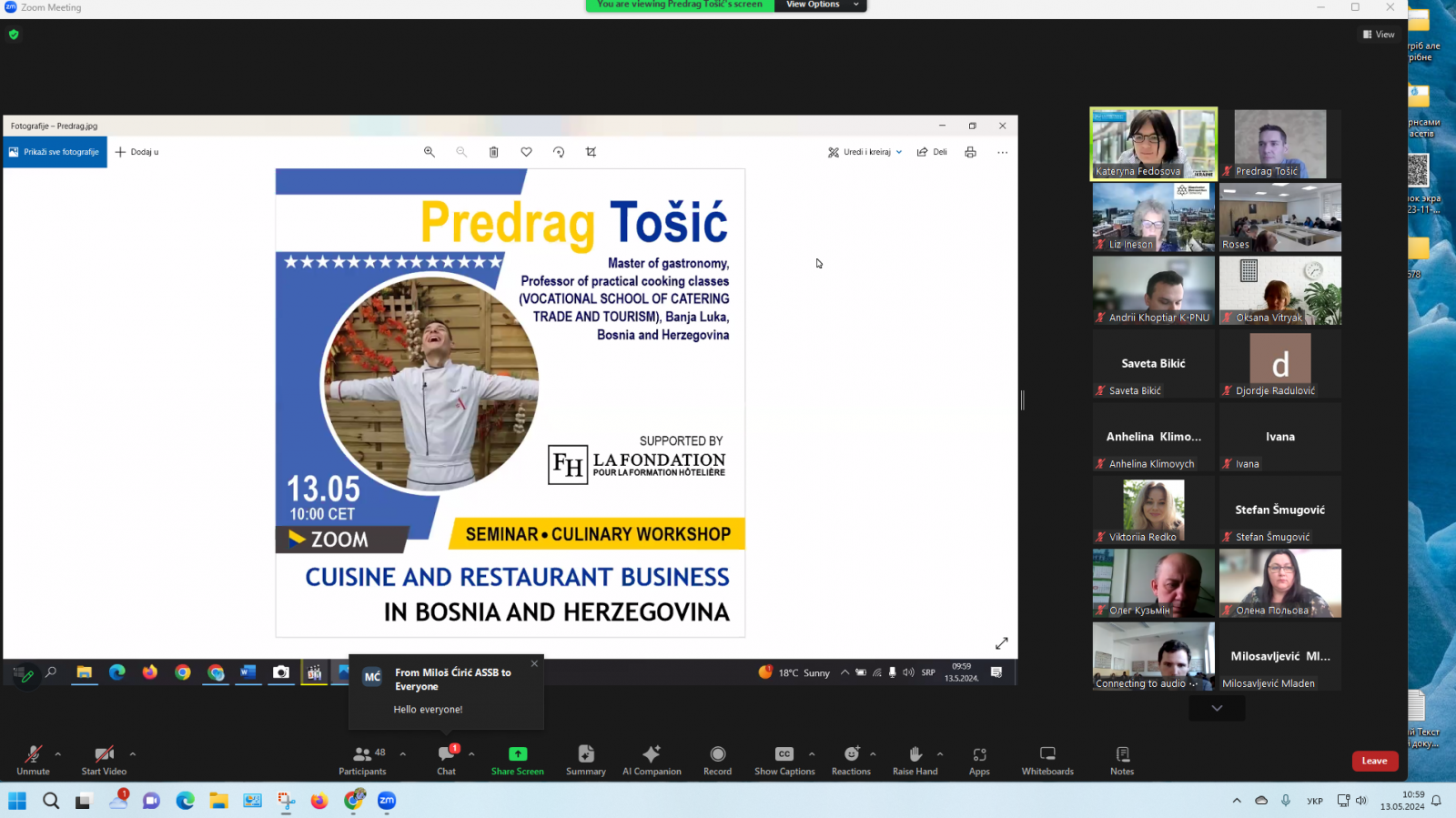This screenshot has width=1456, height=818.
Task: Open Whiteboards
Action: pos(1047,760)
